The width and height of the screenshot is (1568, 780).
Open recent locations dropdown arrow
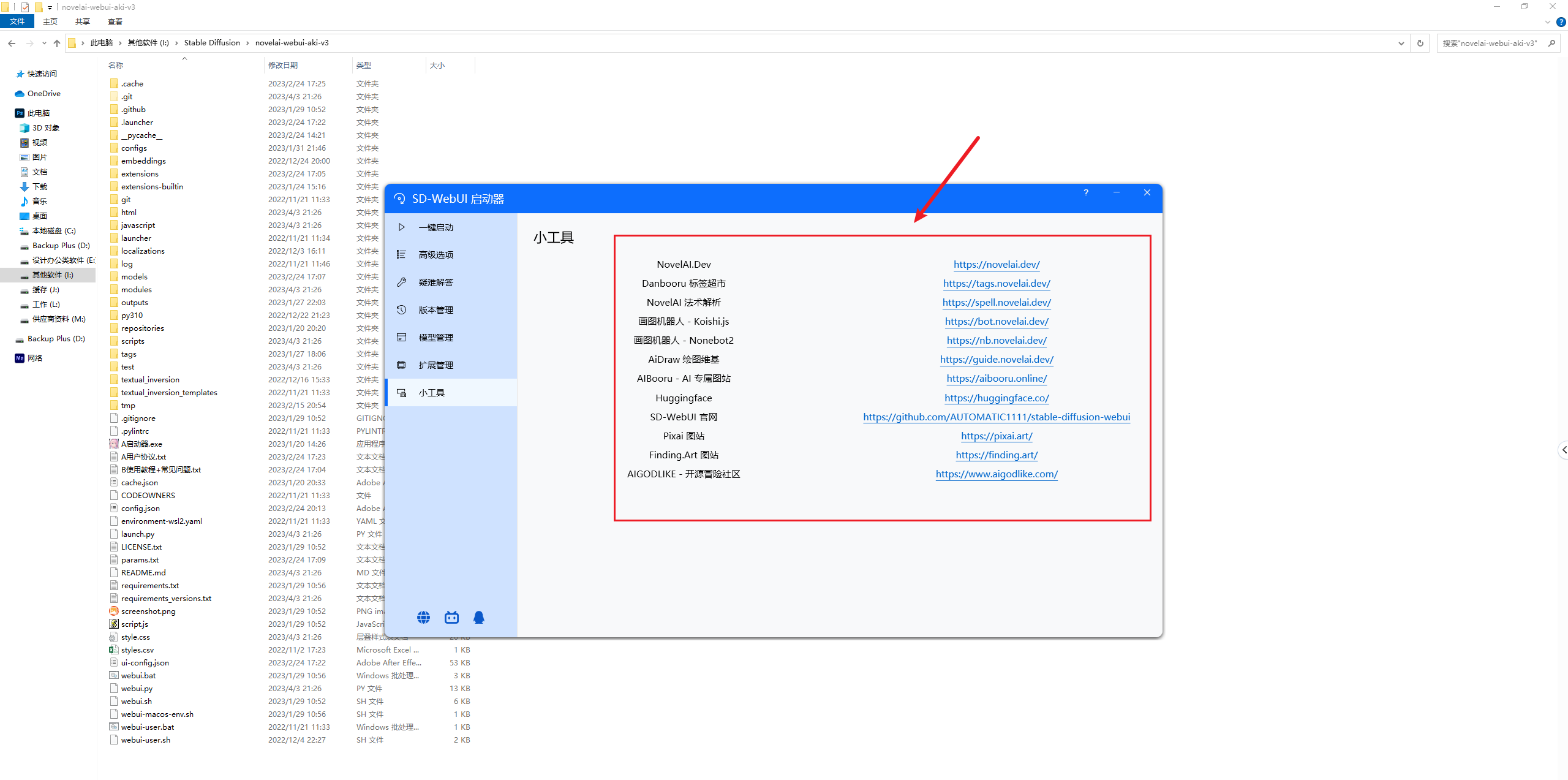point(44,43)
